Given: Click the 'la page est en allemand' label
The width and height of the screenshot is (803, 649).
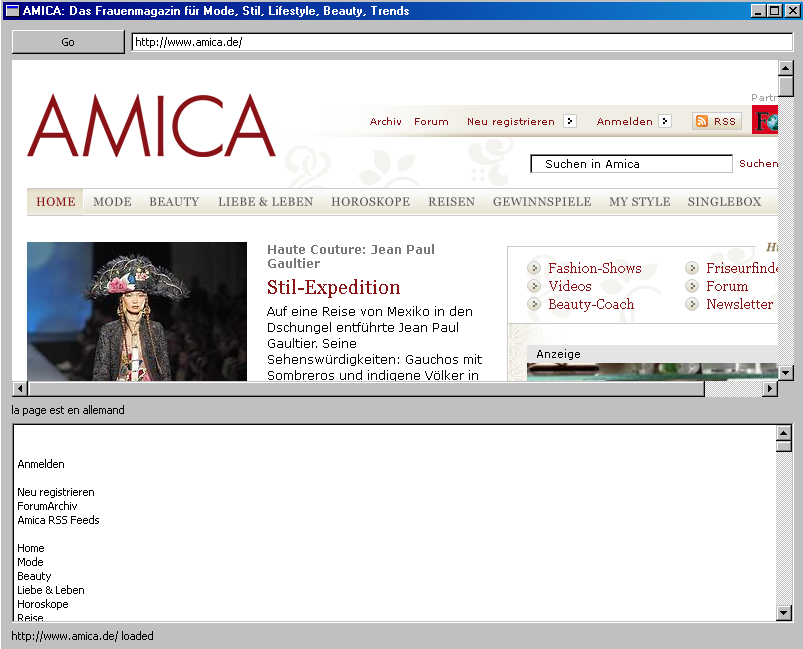Looking at the screenshot, I should coord(68,410).
